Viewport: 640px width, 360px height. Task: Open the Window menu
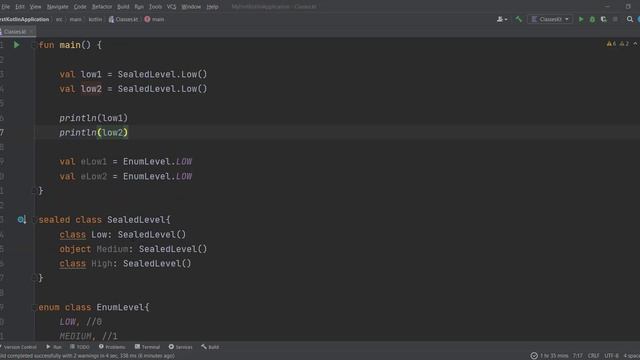[191, 7]
